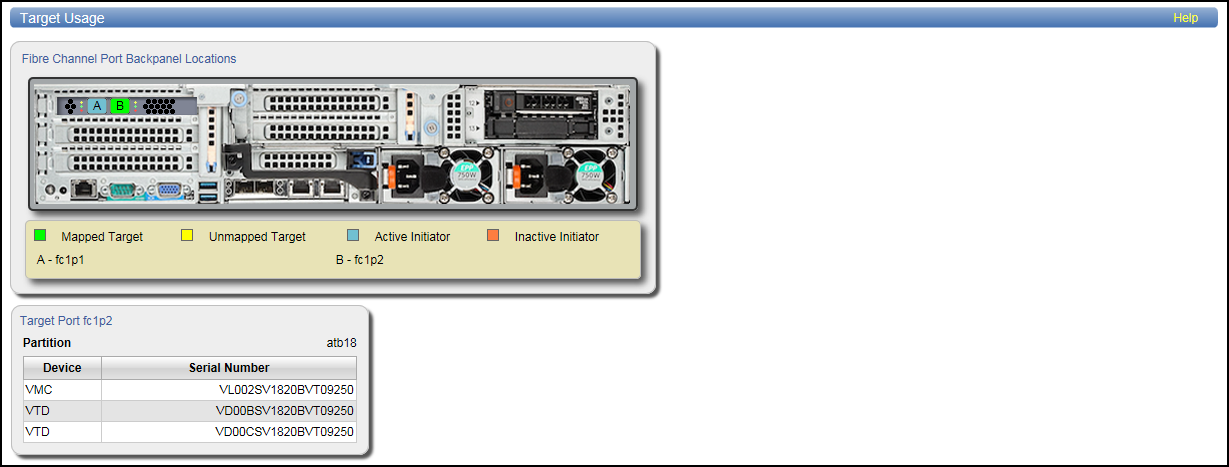Screen dimensions: 1229x467
Task: Open the Help link
Action: tap(1185, 18)
